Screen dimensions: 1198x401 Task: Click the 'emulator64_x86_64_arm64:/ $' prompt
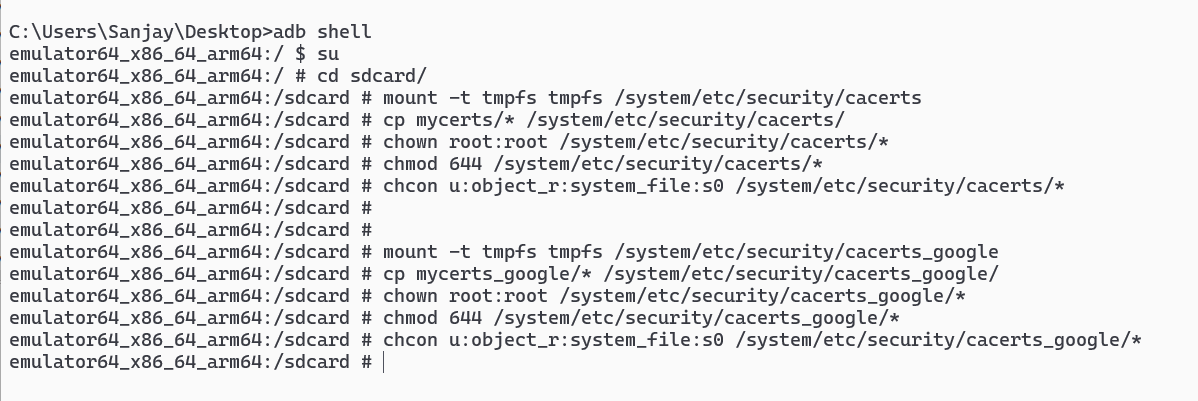click(157, 54)
